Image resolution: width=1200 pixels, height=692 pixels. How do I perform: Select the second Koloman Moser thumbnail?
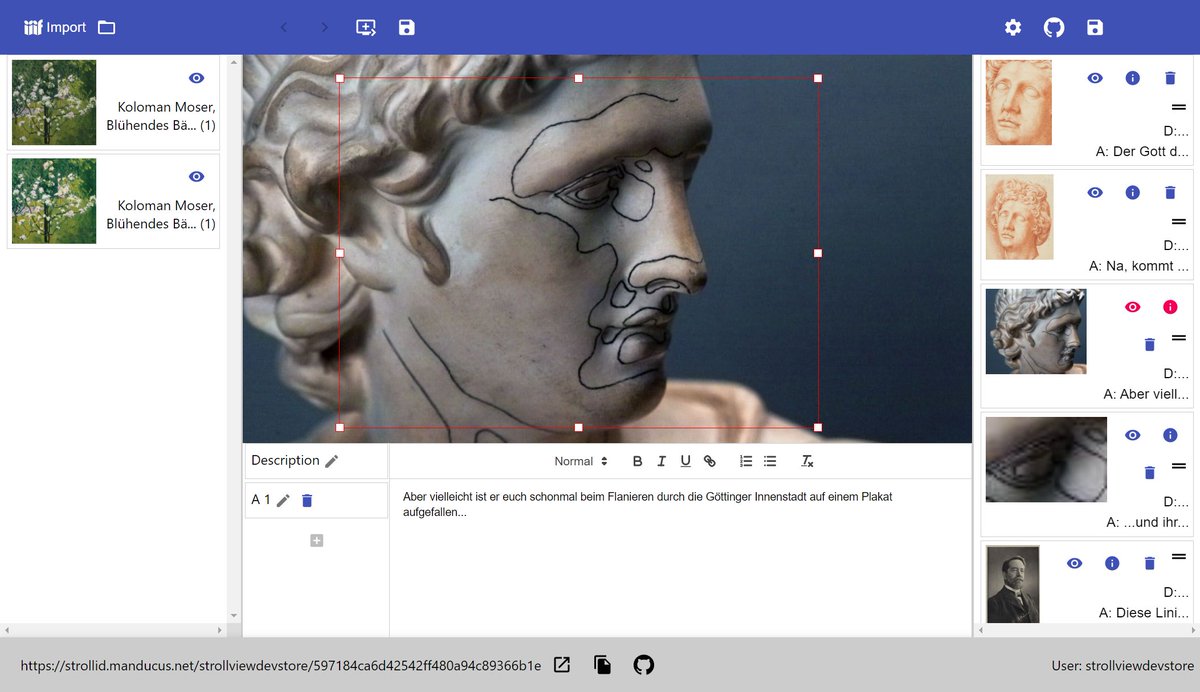pos(54,200)
